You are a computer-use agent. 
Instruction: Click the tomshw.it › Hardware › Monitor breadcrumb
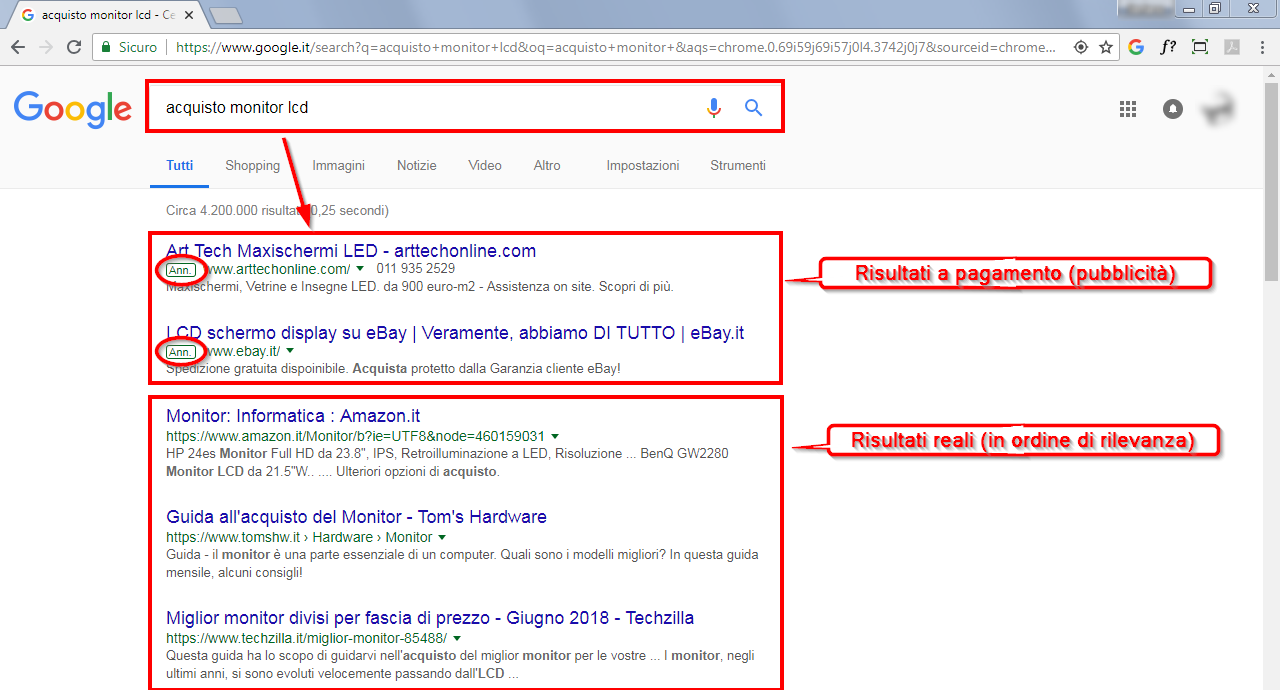click(x=299, y=537)
